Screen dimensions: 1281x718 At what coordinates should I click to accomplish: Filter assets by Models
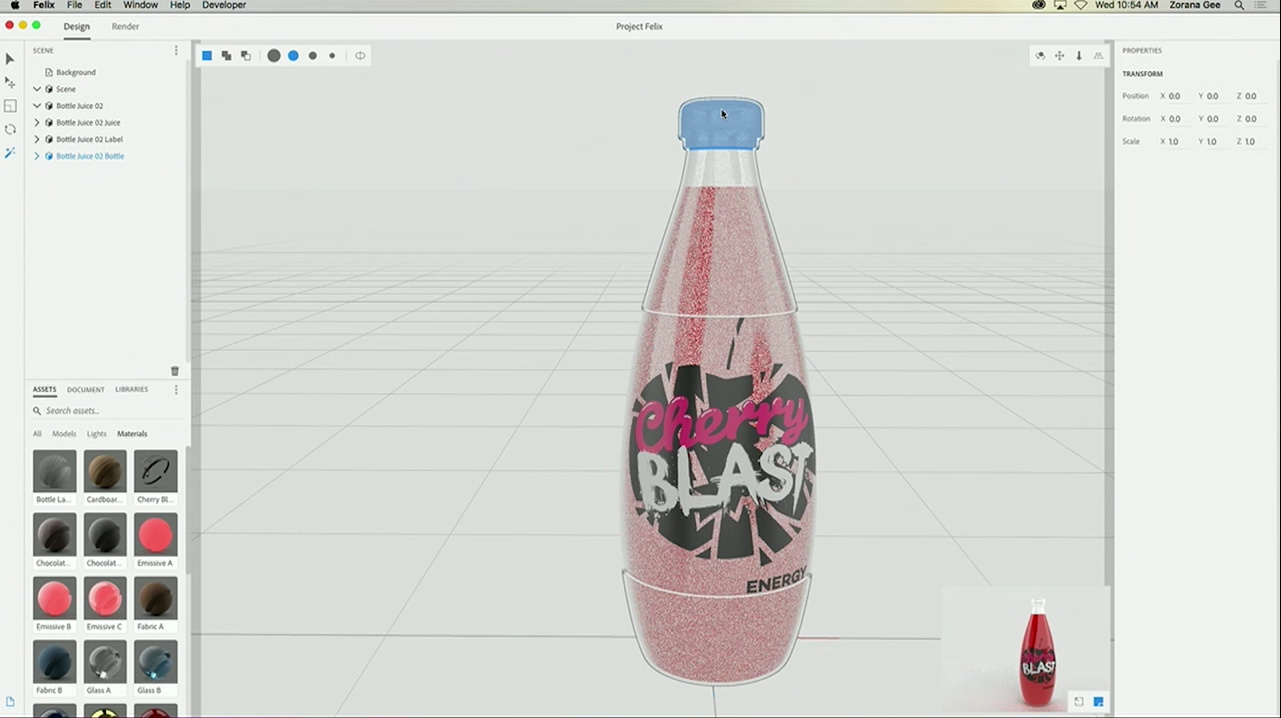click(64, 434)
